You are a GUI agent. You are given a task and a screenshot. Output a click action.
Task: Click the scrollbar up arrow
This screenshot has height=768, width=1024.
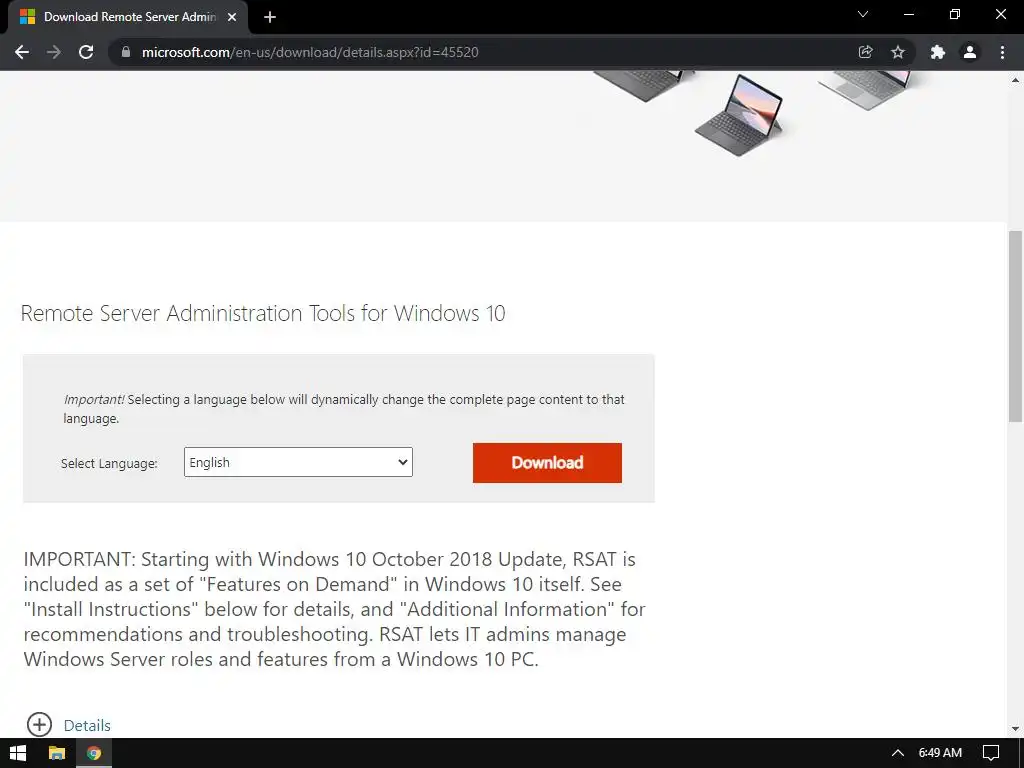1015,80
